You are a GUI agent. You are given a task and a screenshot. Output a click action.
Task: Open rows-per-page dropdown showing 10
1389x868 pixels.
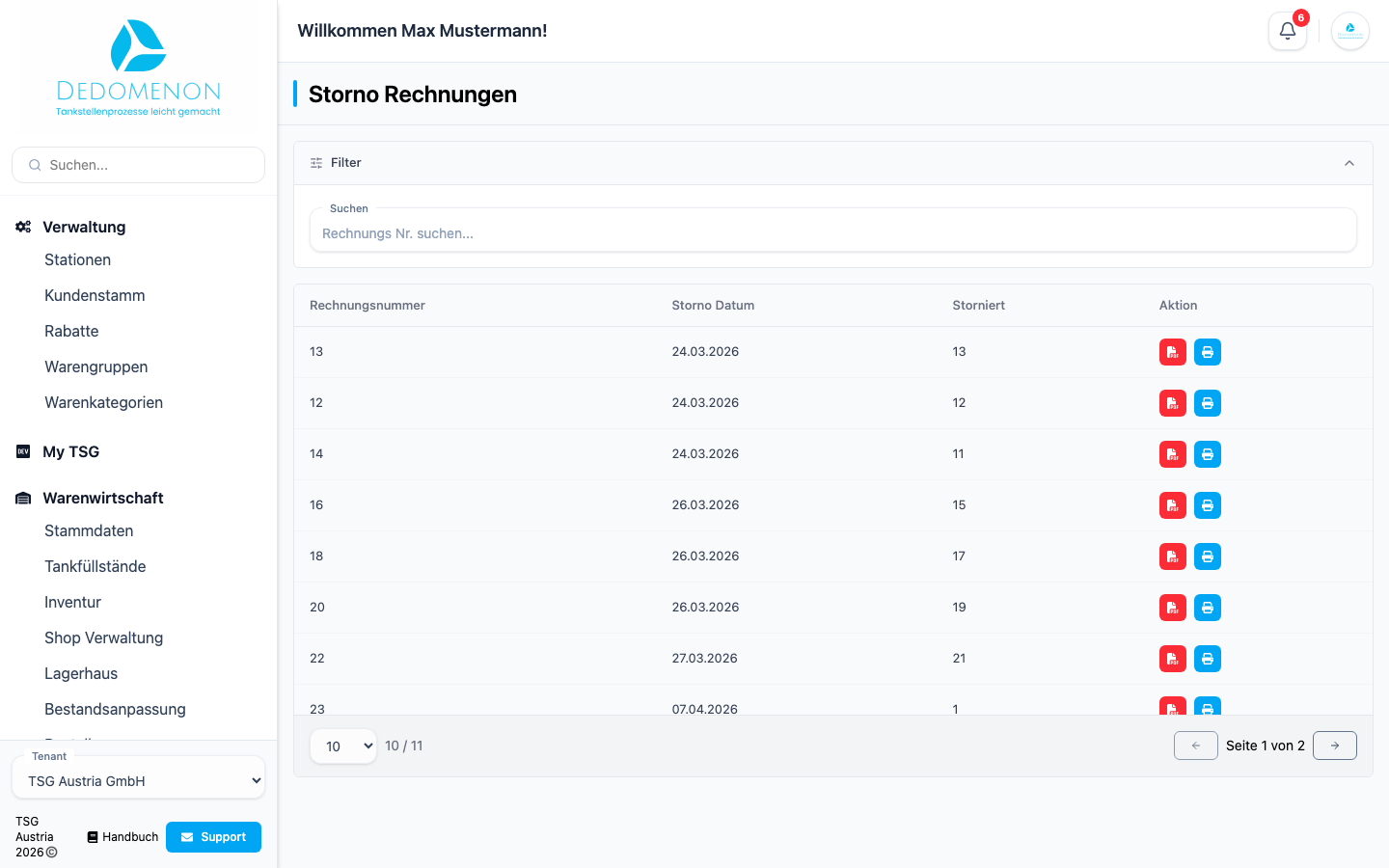click(343, 746)
